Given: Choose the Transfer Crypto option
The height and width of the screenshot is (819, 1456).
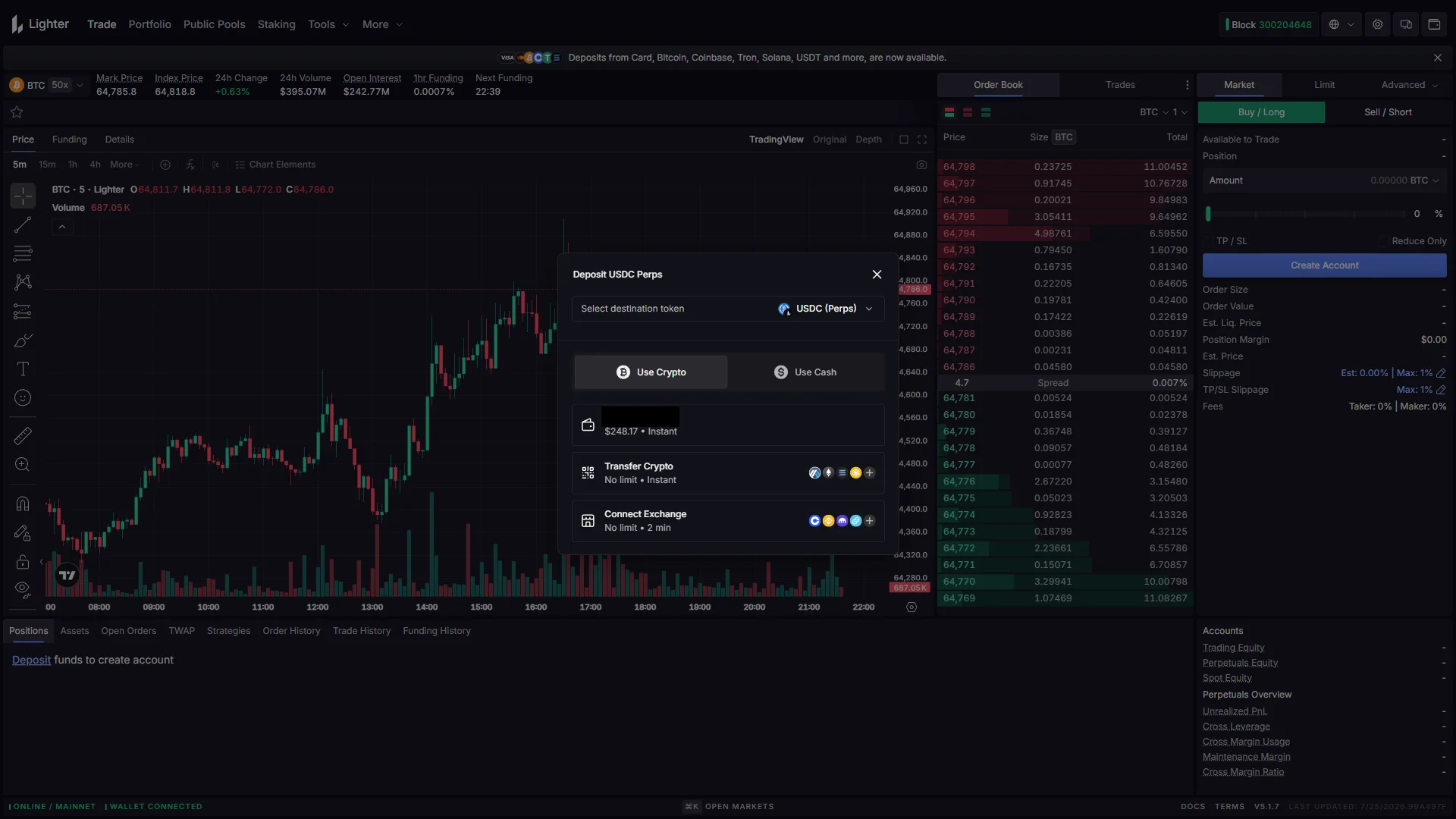Looking at the screenshot, I should tap(728, 473).
